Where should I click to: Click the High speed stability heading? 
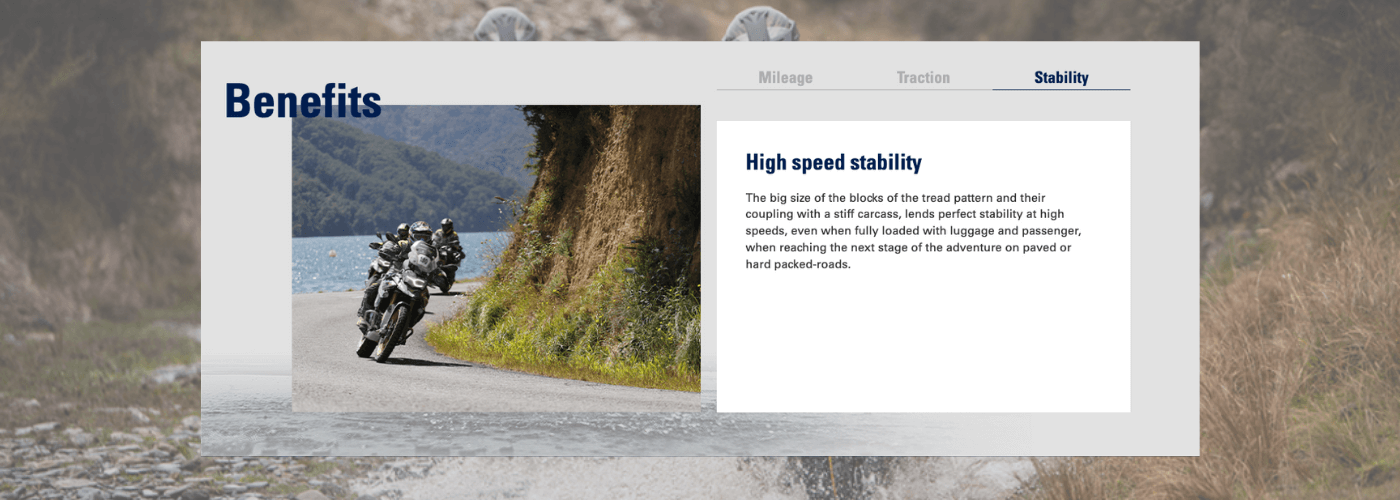click(833, 163)
